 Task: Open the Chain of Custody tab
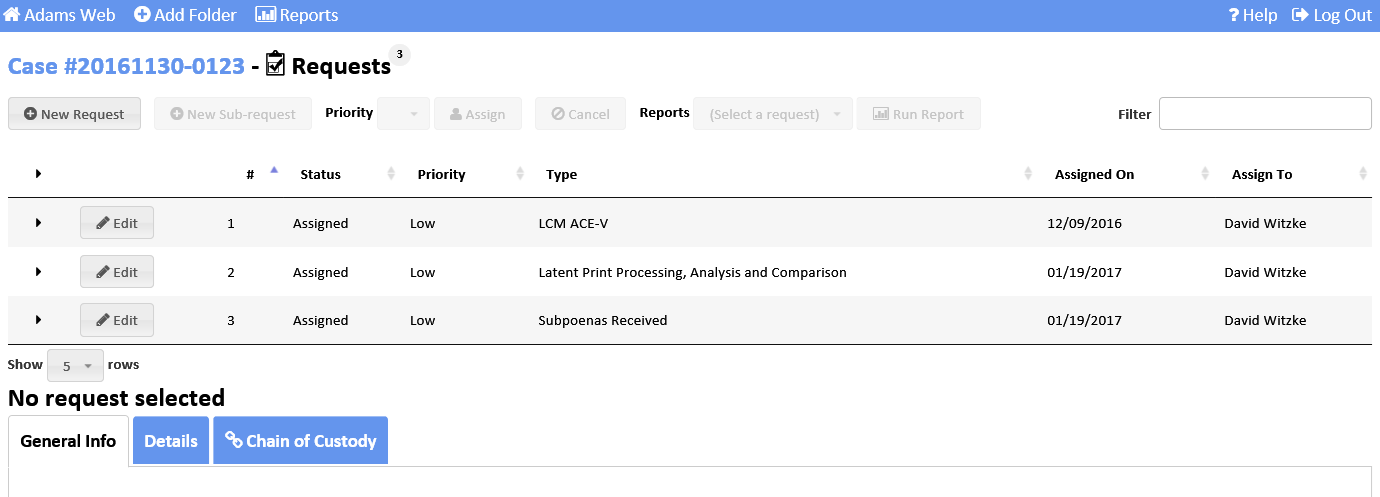coord(300,441)
